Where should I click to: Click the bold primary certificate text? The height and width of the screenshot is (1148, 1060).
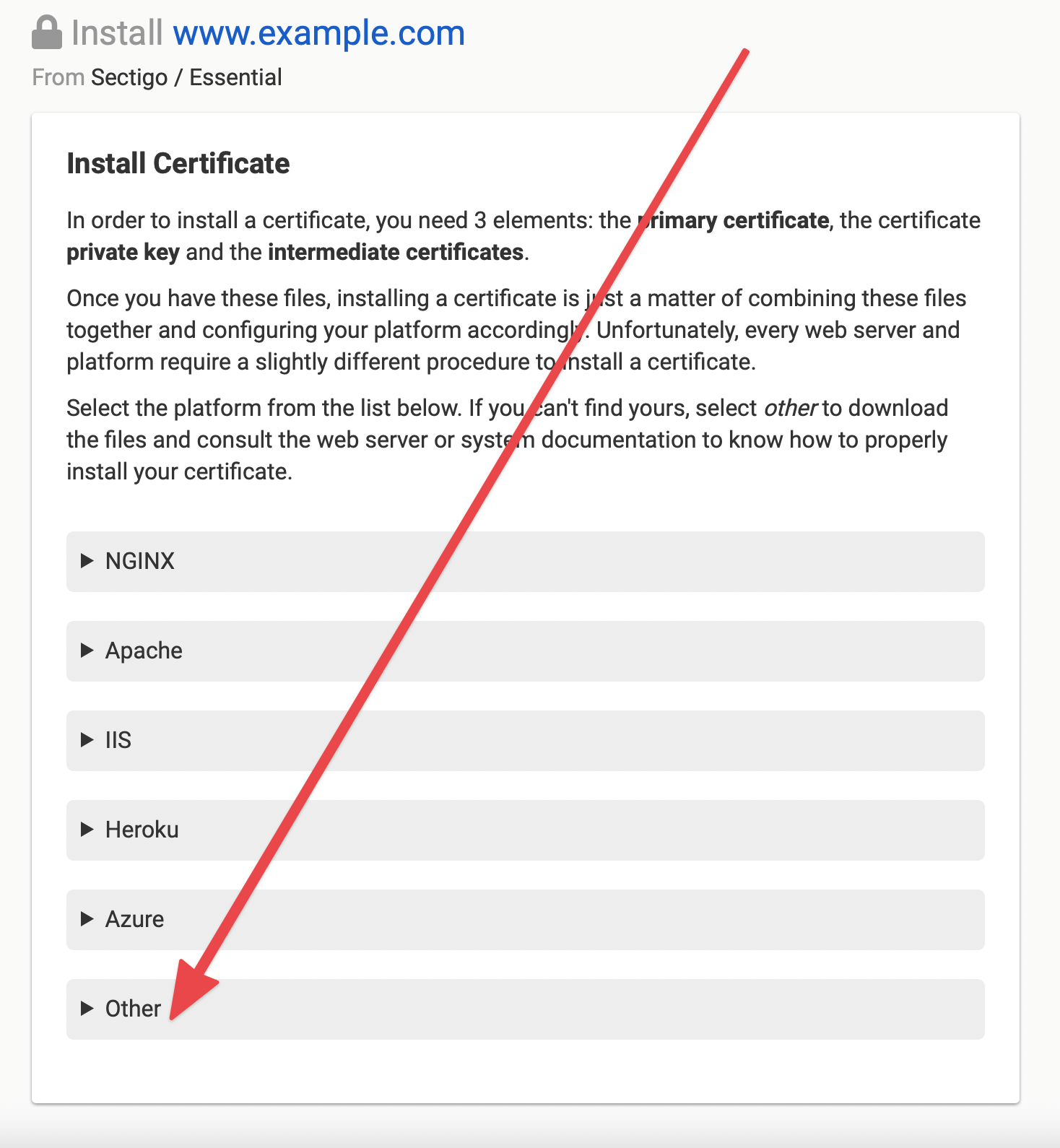click(733, 220)
